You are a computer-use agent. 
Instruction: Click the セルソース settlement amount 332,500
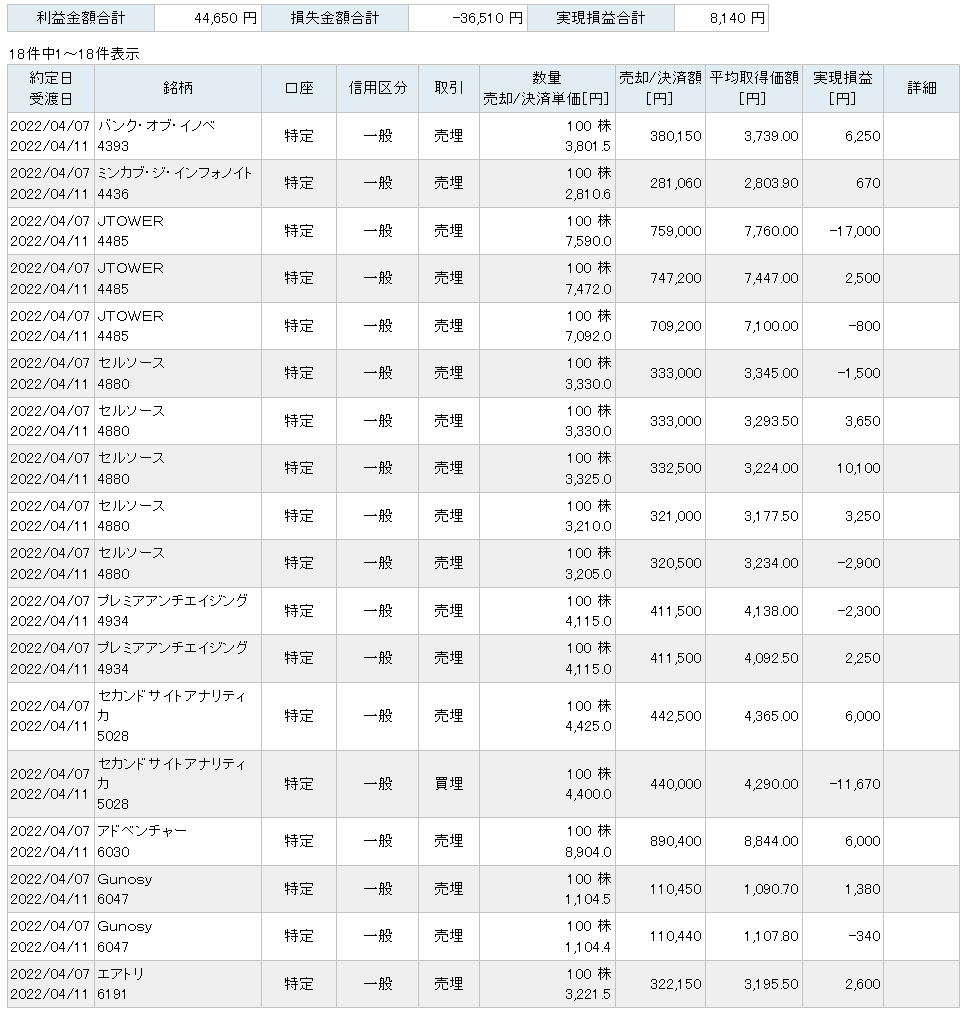point(676,468)
